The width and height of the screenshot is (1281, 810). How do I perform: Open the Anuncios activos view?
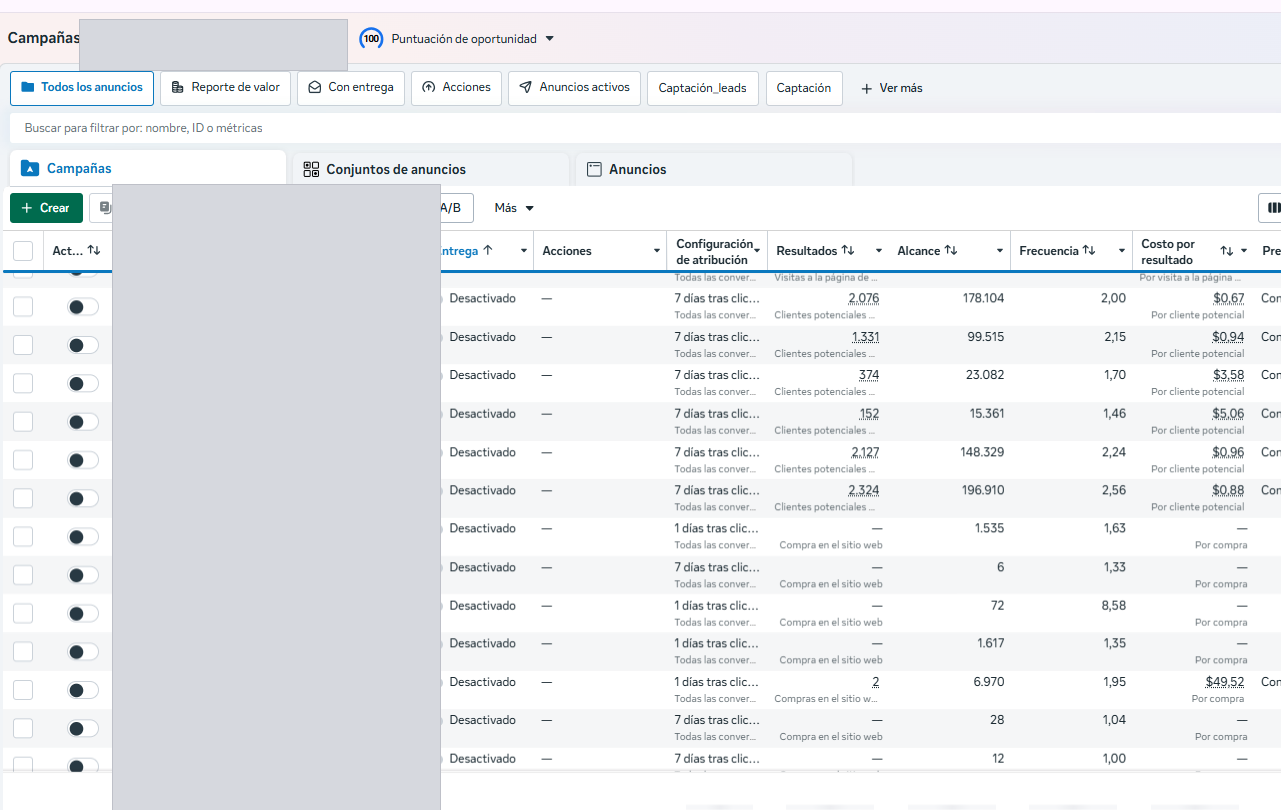point(574,88)
